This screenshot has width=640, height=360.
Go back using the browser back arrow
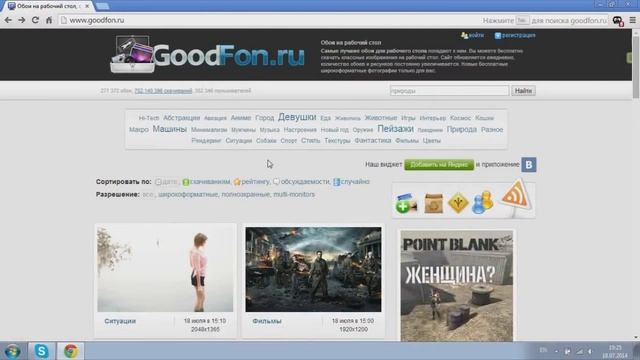coord(8,20)
